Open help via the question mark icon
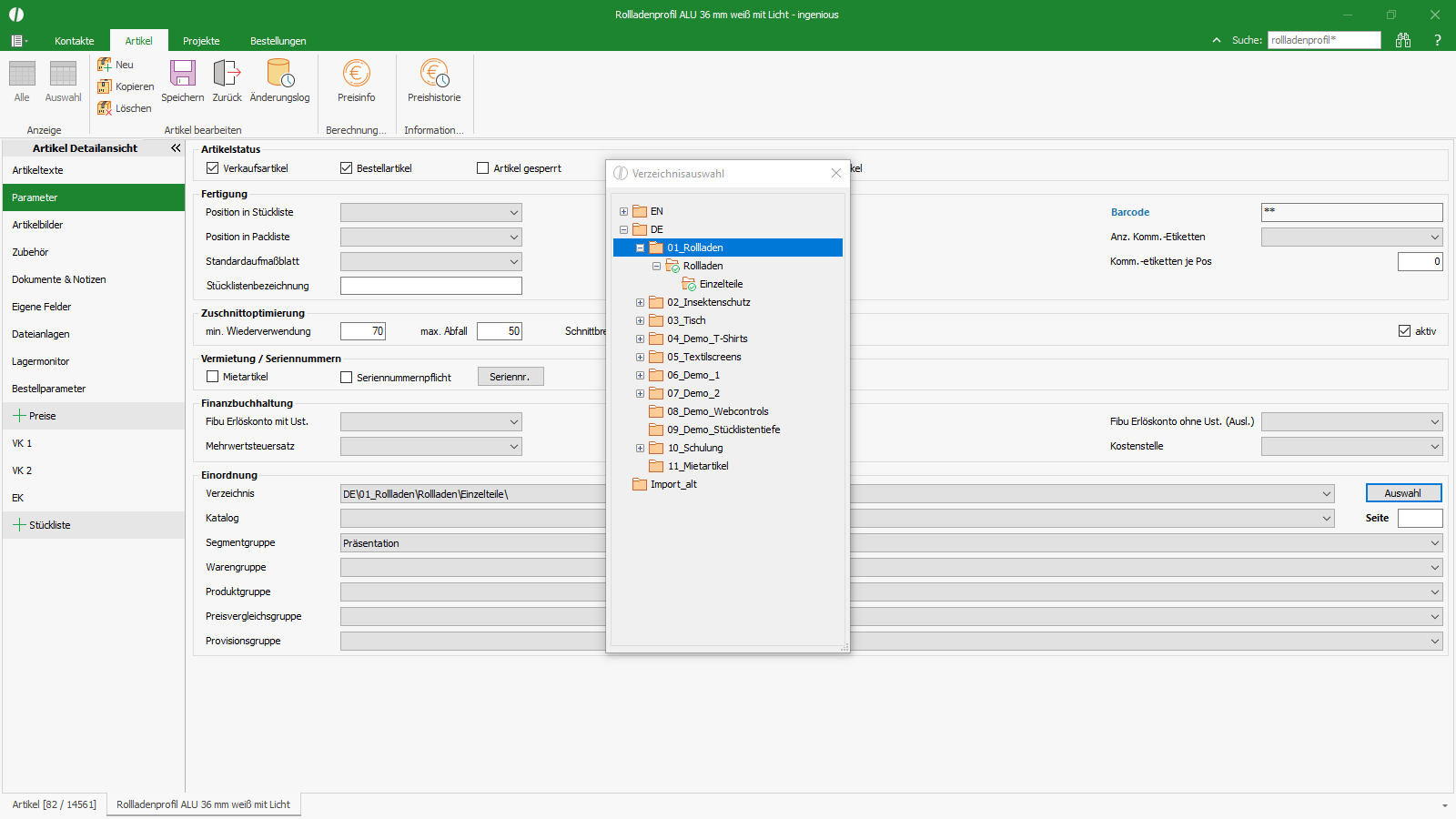The width and height of the screenshot is (1456, 819). click(x=1438, y=40)
